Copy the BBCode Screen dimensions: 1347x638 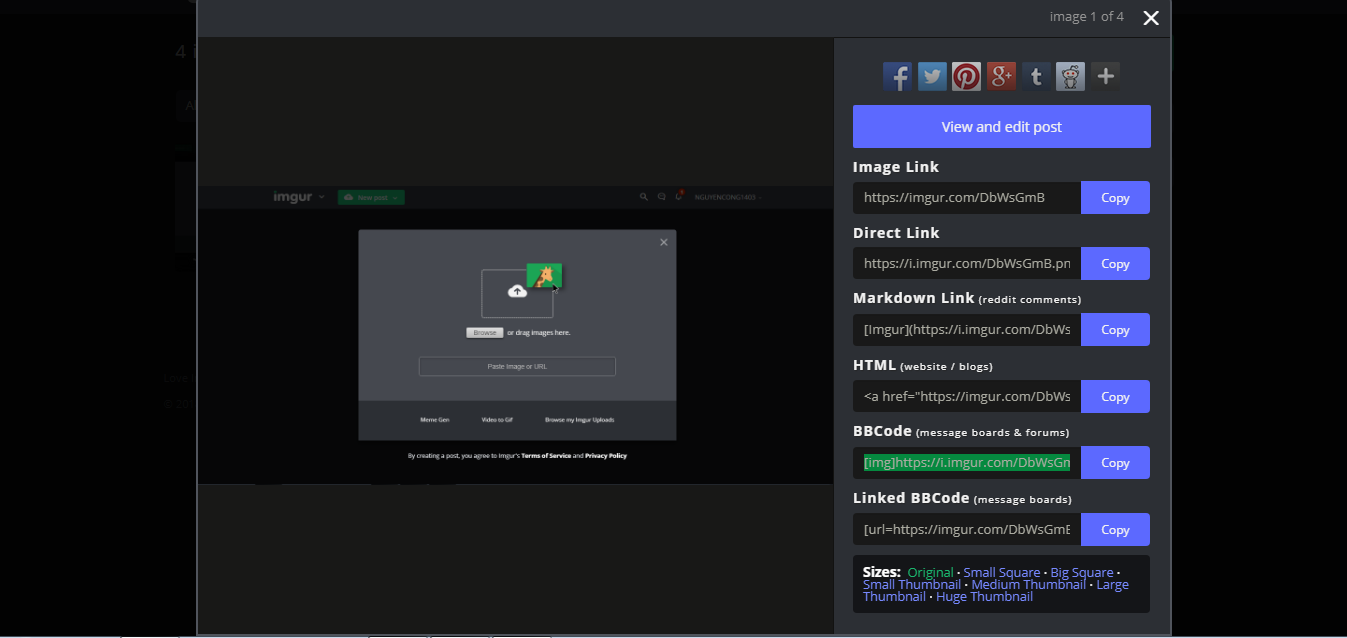click(1115, 463)
